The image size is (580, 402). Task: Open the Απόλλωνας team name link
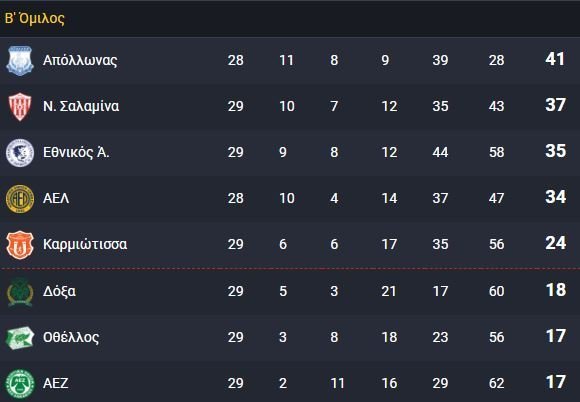(x=80, y=60)
